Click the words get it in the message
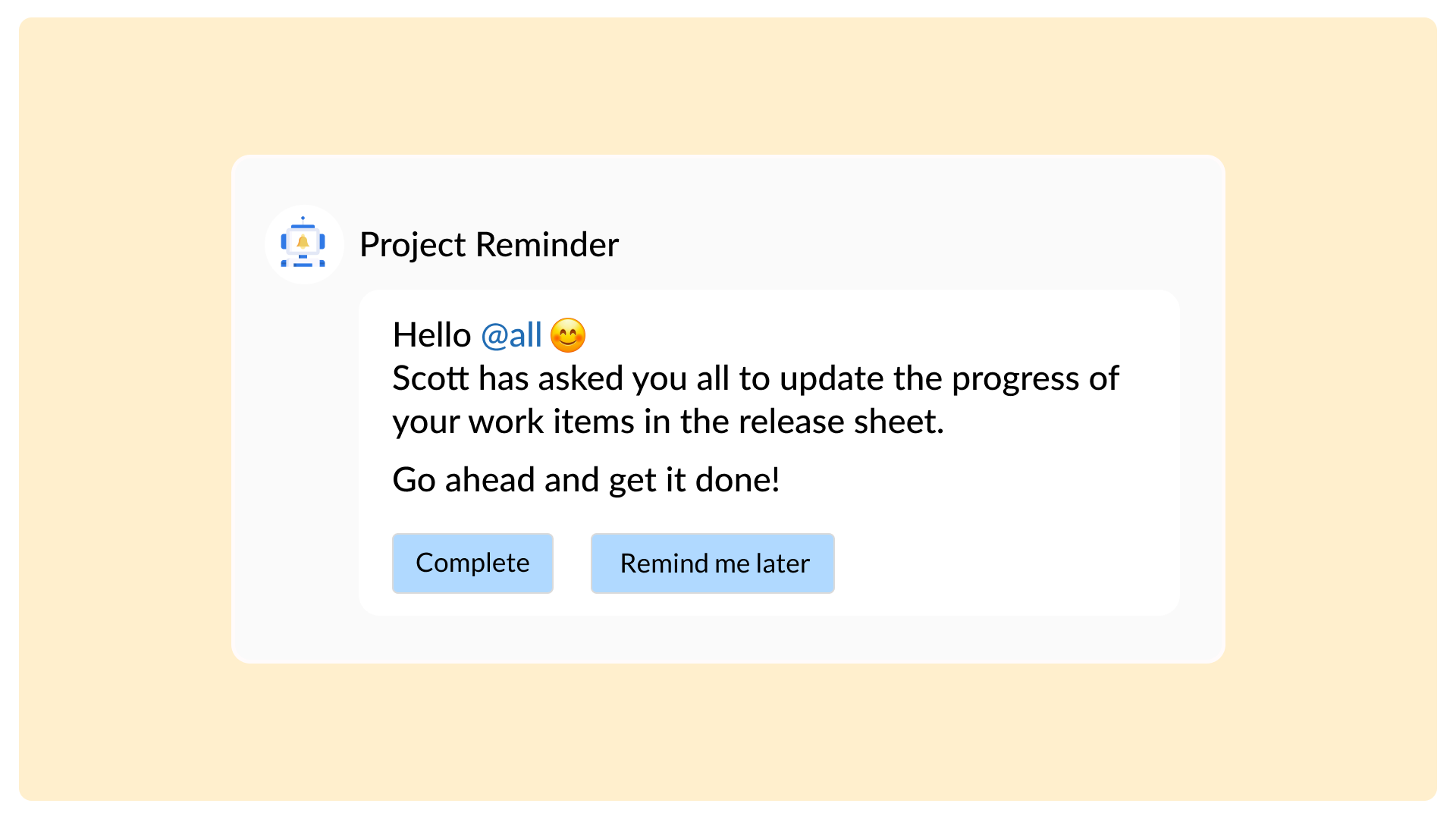The width and height of the screenshot is (1456, 819). coord(647,480)
